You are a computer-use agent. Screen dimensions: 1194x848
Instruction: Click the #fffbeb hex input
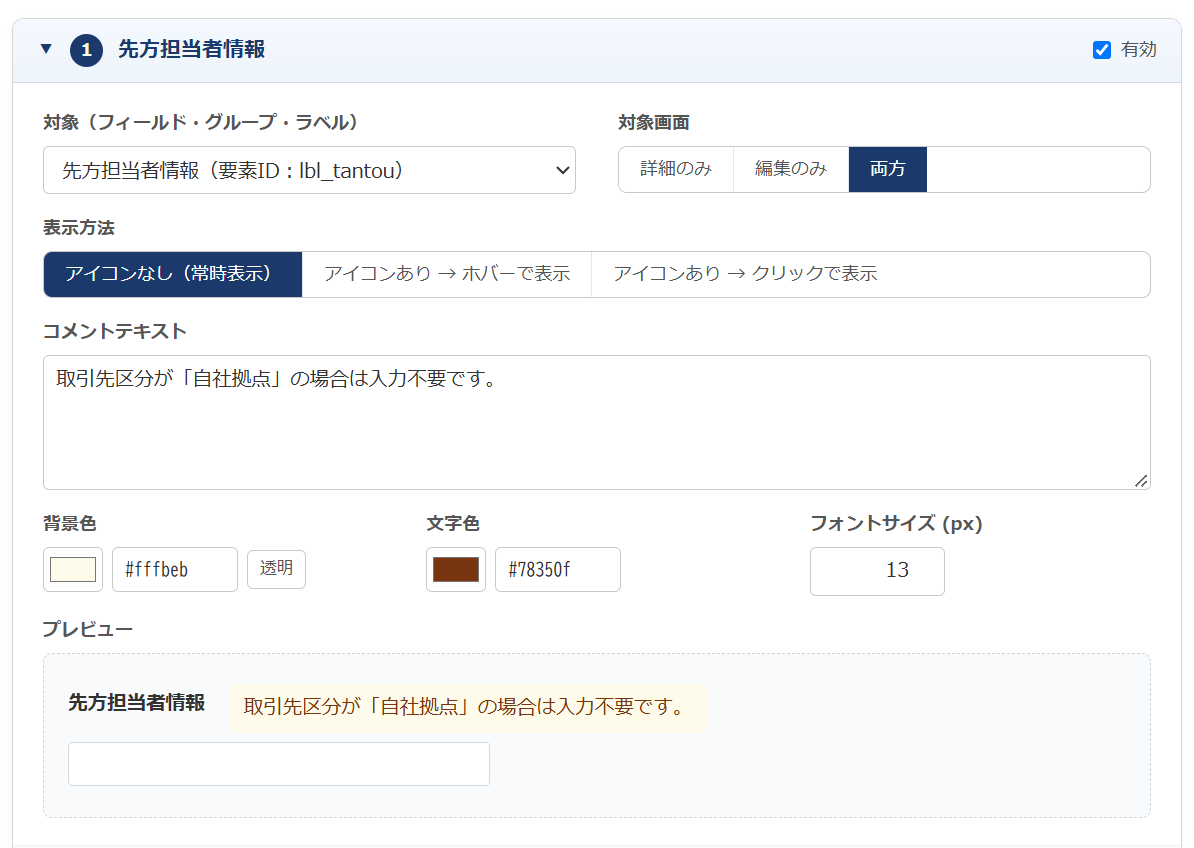175,569
